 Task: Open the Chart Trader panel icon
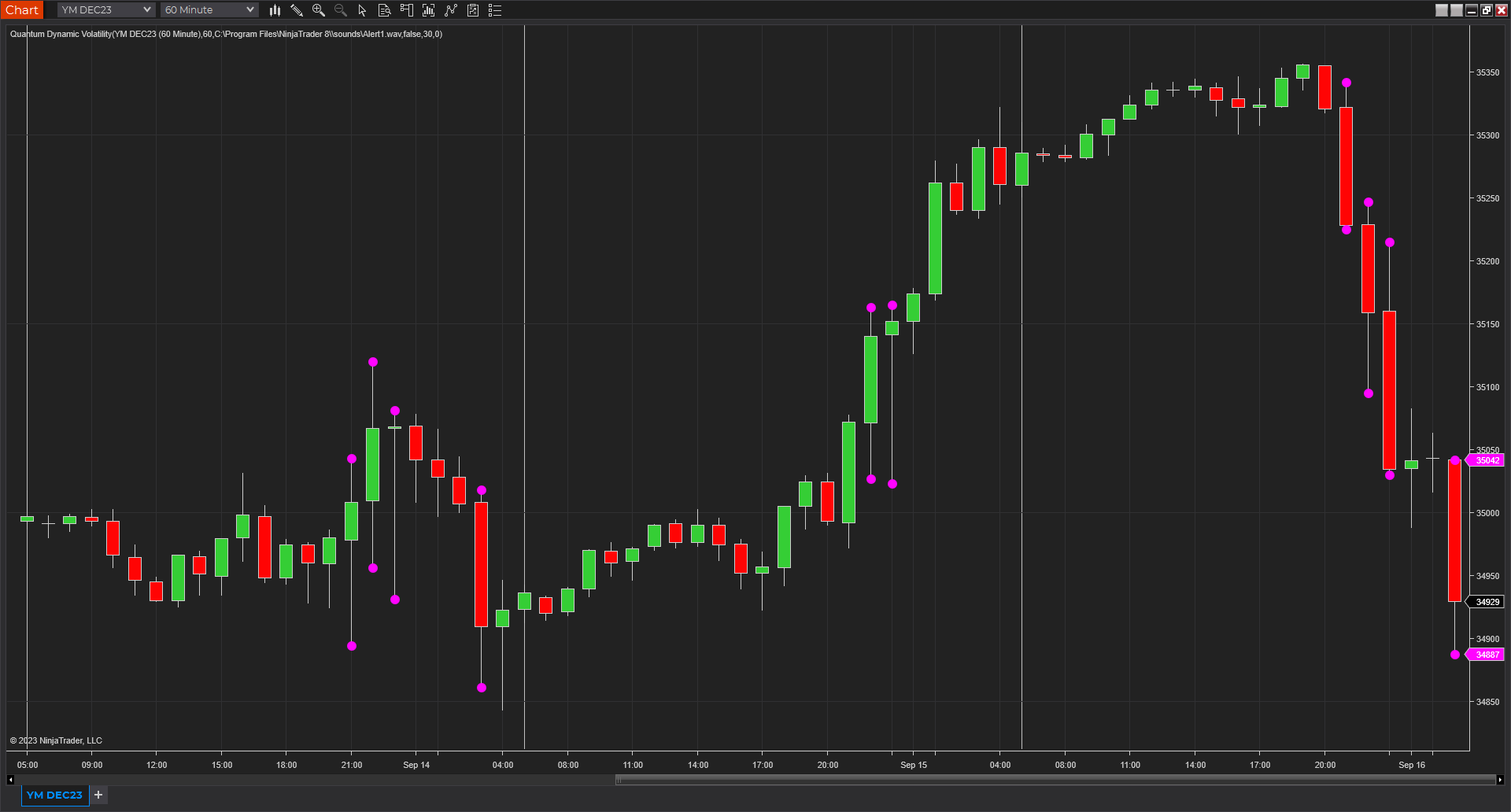click(407, 10)
